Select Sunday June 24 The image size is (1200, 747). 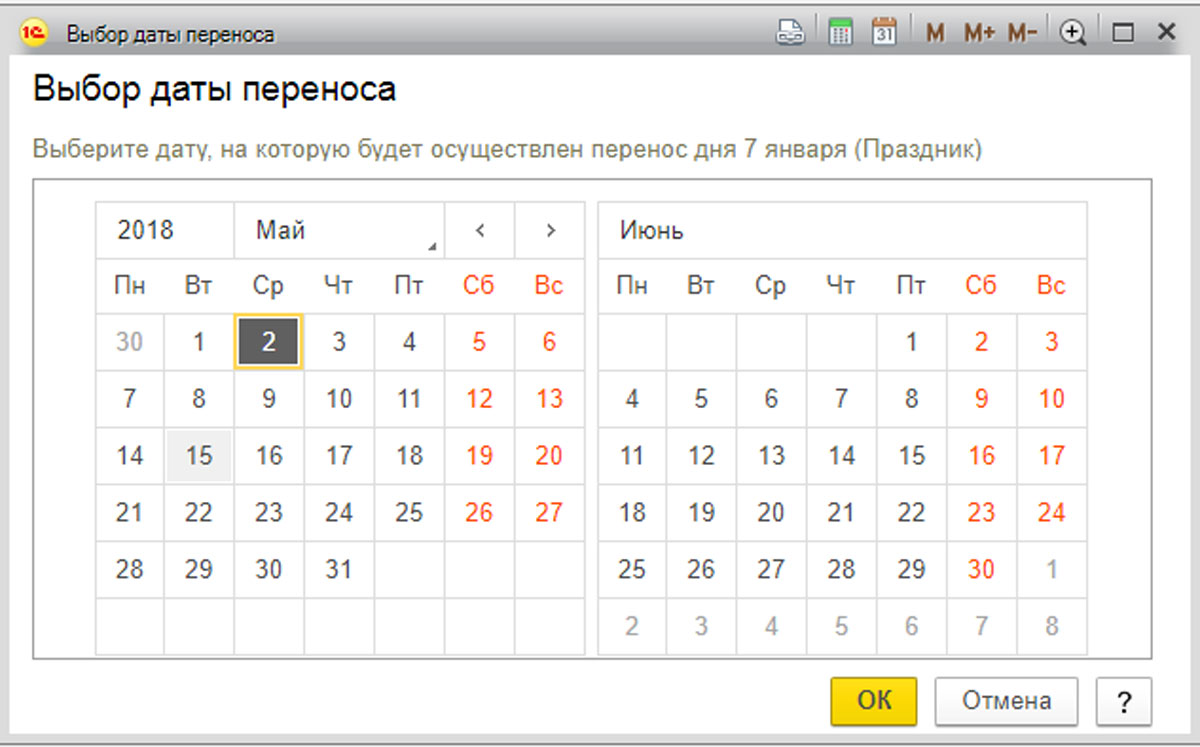[1051, 513]
